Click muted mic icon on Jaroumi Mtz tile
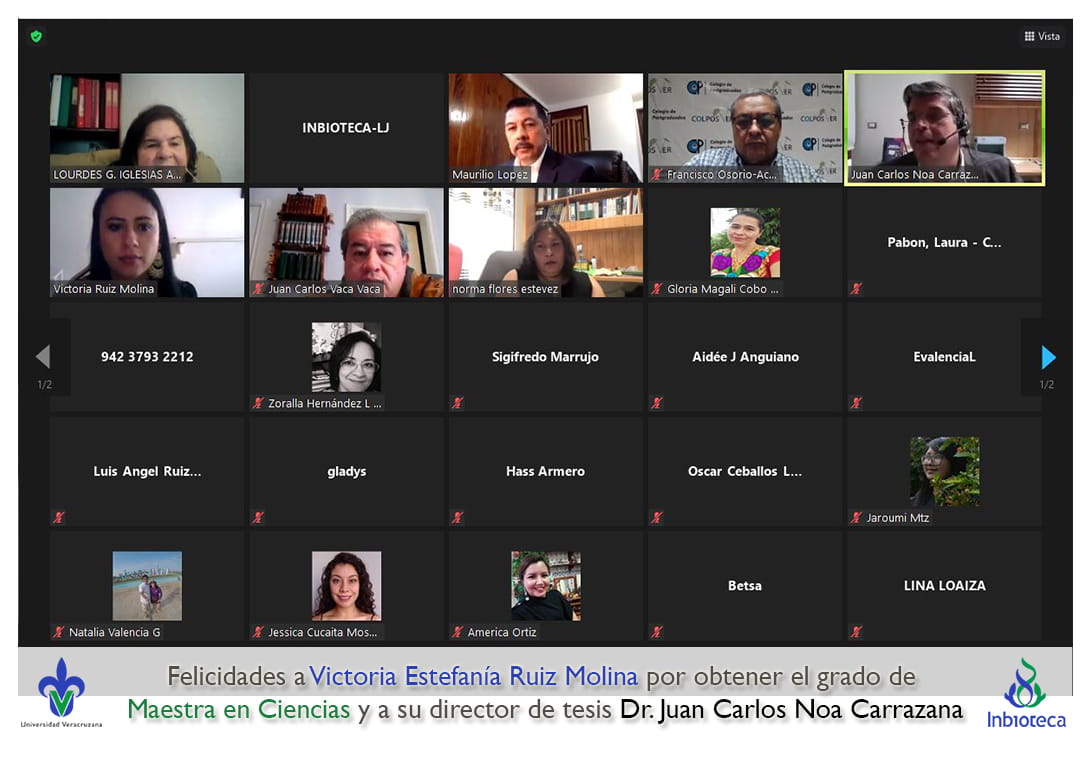Image resolution: width=1090 pixels, height=760 pixels. point(856,518)
